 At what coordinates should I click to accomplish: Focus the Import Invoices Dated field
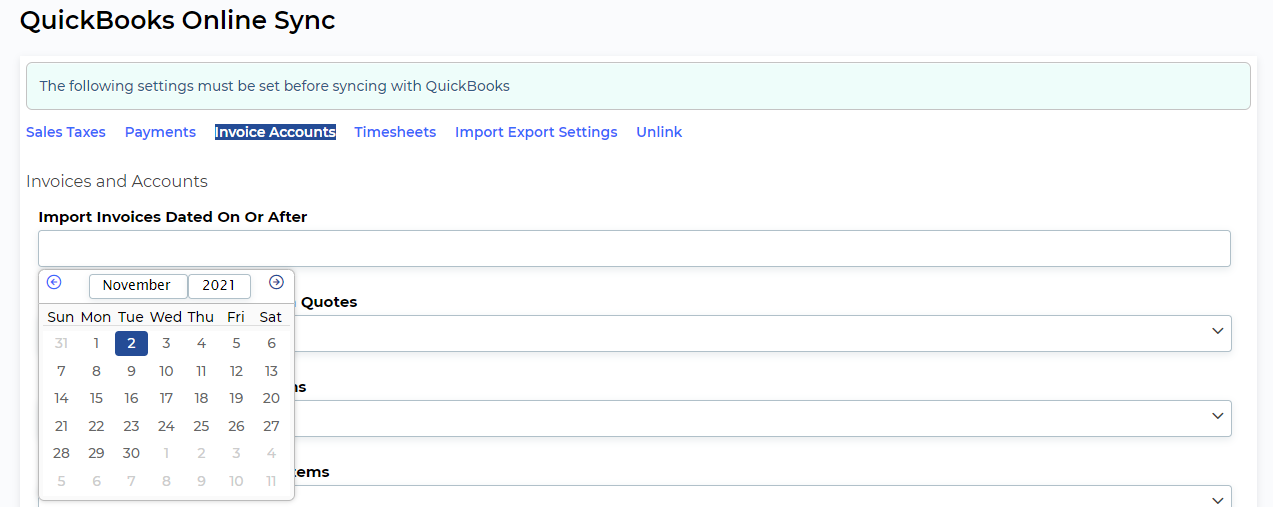coord(634,249)
